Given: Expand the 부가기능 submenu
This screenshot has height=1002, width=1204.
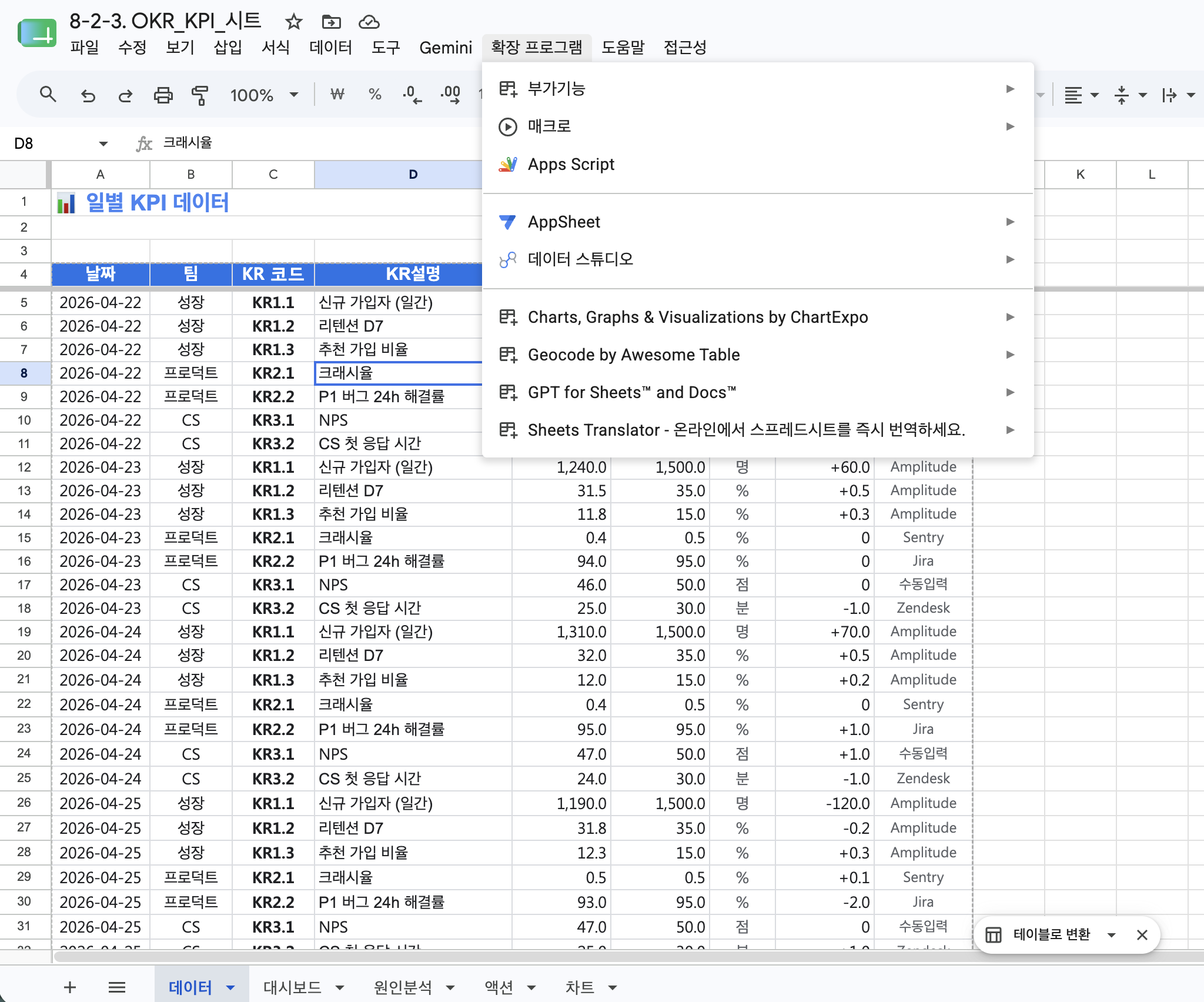Looking at the screenshot, I should (758, 89).
